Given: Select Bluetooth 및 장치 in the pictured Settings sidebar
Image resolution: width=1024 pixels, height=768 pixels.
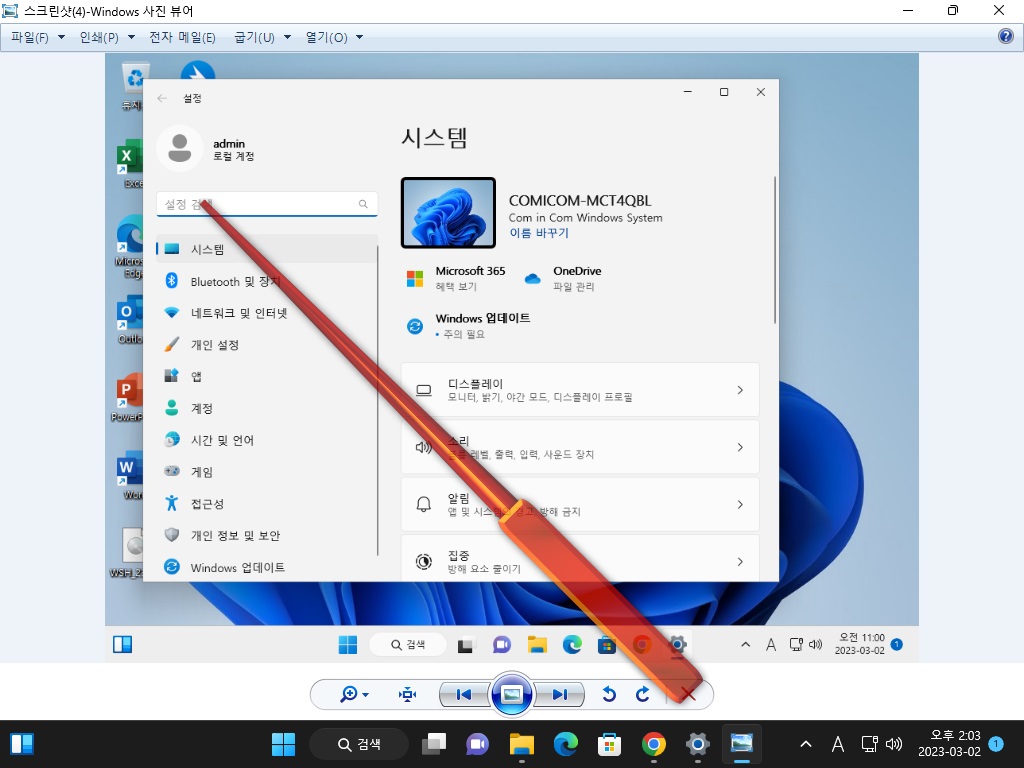Looking at the screenshot, I should pyautogui.click(x=266, y=281).
